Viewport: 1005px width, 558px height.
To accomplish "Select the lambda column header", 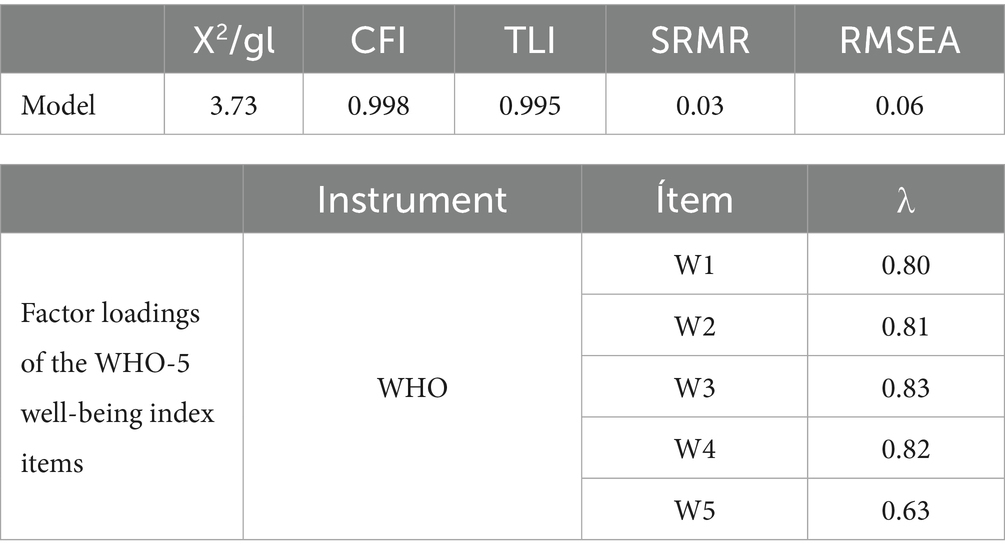I will (x=905, y=199).
